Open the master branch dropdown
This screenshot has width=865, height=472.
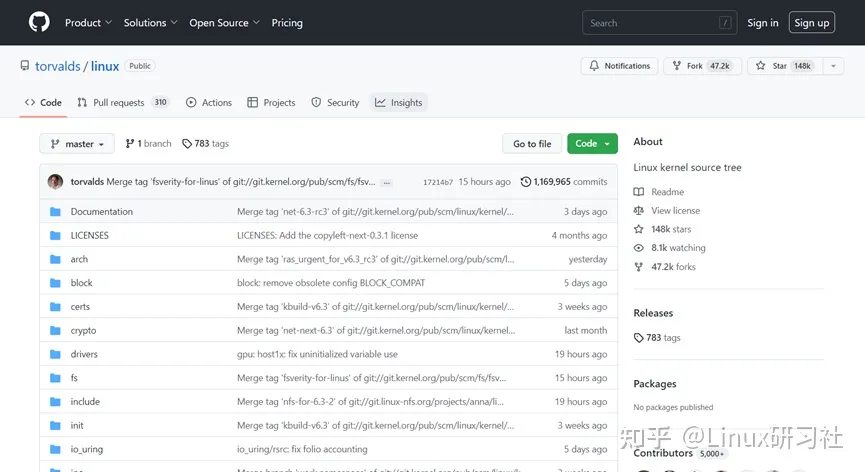pyautogui.click(x=77, y=144)
